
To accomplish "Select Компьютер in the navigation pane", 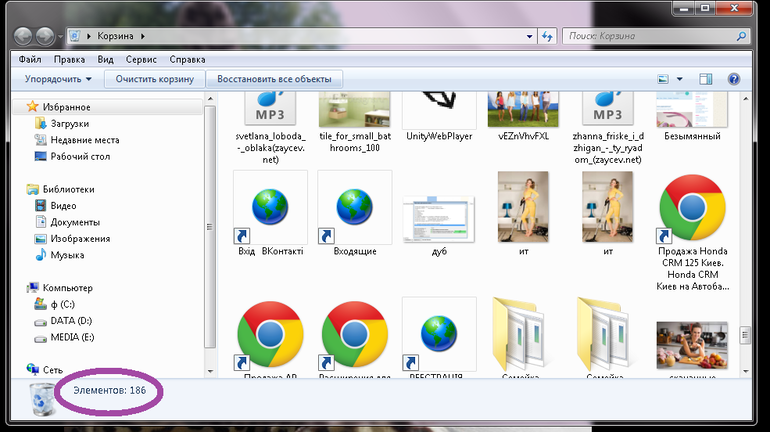I will click(x=67, y=288).
